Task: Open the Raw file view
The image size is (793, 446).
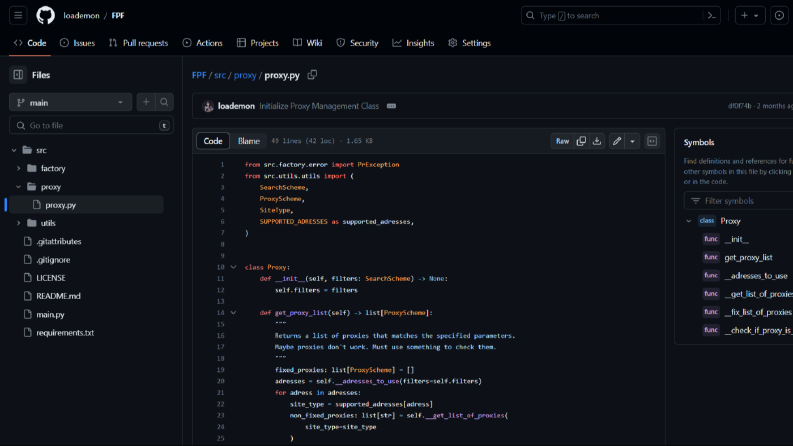Action: (562, 141)
